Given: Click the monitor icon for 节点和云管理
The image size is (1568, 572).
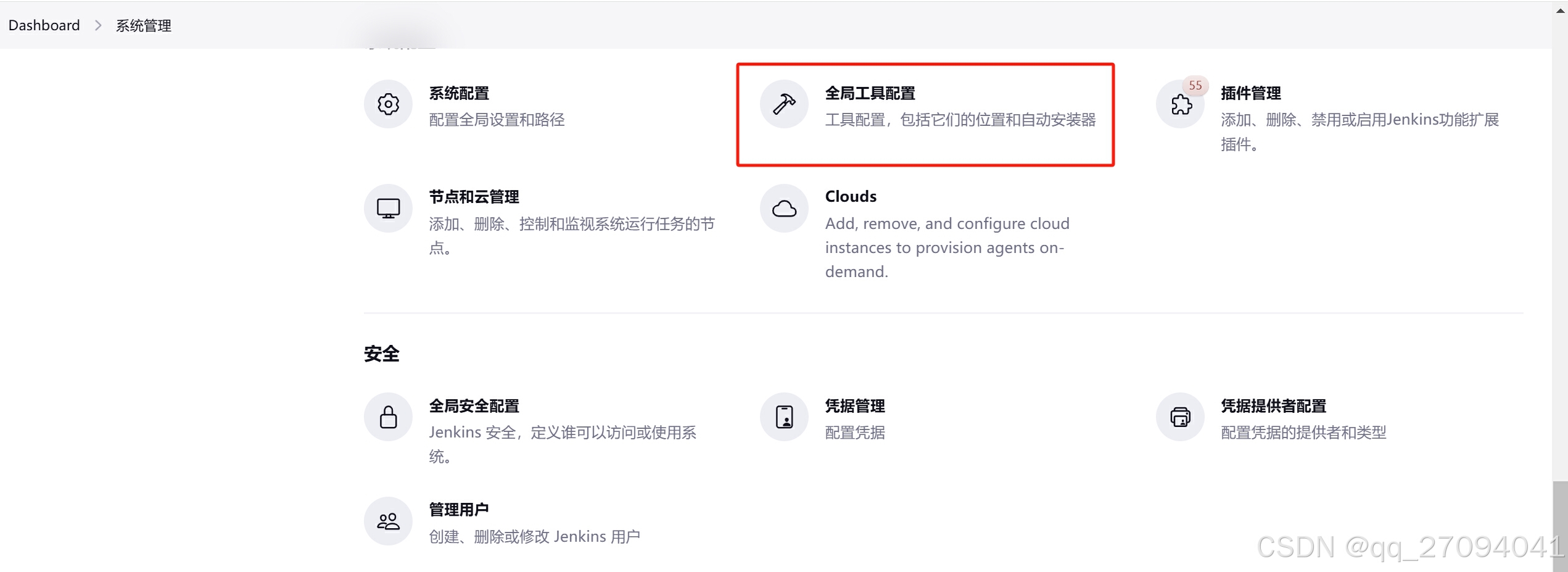Looking at the screenshot, I should pos(387,207).
